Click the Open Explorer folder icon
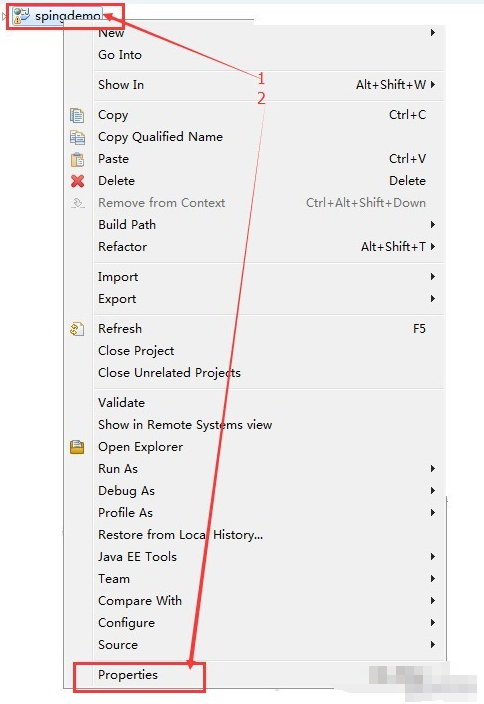The width and height of the screenshot is (484, 704). 77,447
